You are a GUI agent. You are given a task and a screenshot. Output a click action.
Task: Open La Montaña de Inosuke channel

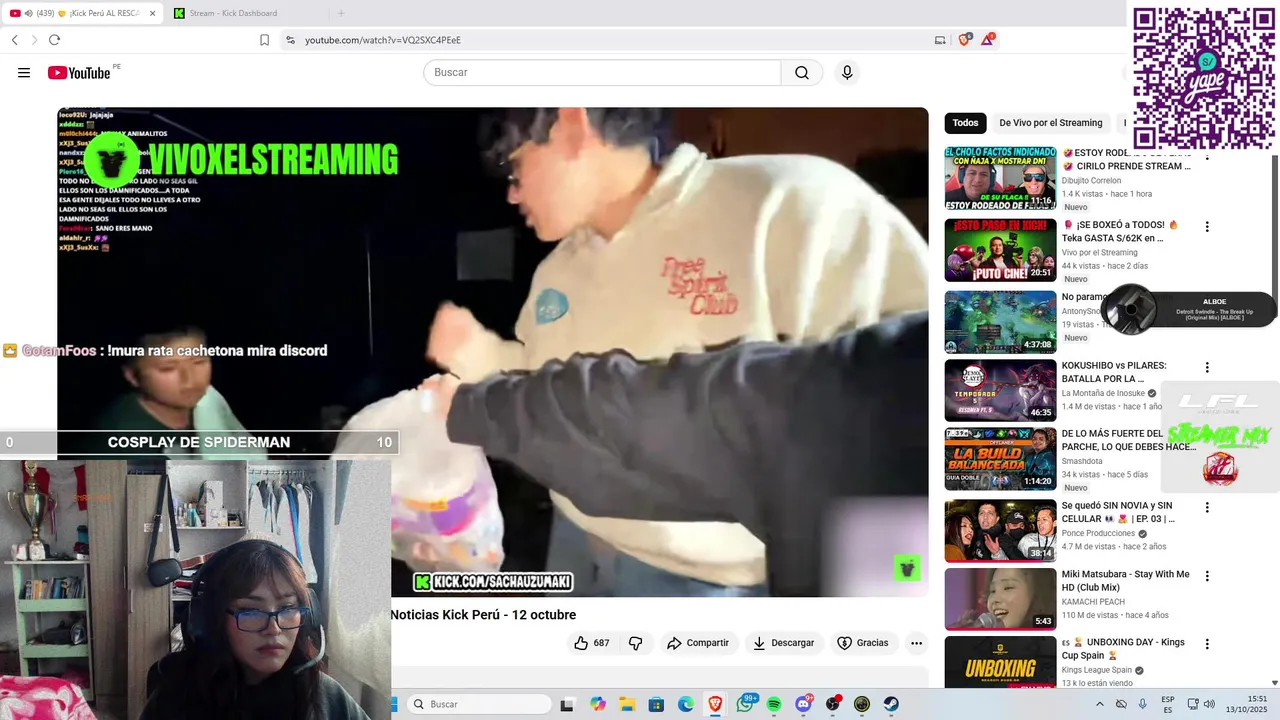[x=1104, y=393]
